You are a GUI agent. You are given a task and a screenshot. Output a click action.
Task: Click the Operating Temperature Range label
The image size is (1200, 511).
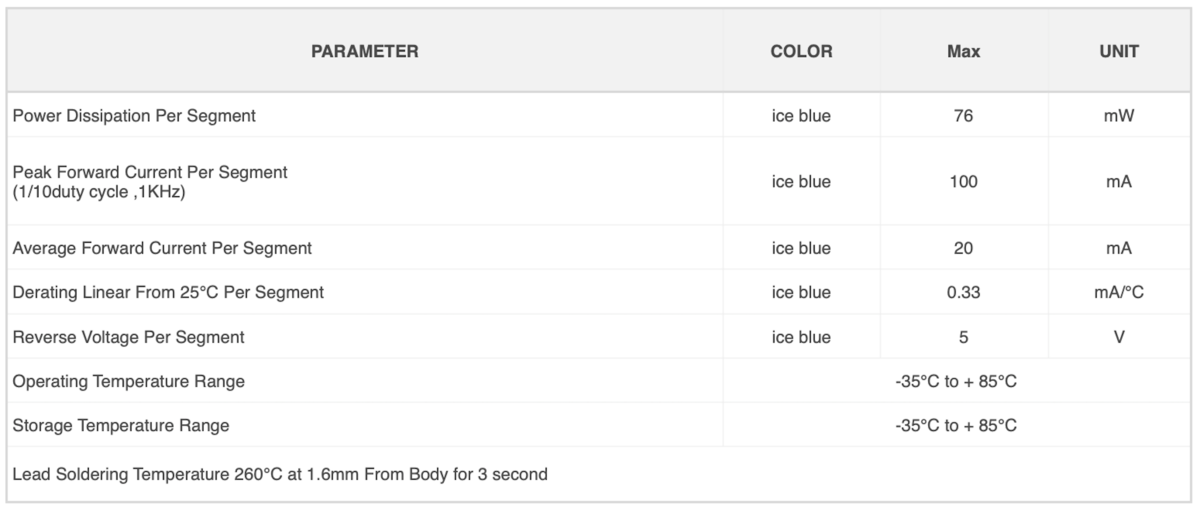pyautogui.click(x=128, y=381)
